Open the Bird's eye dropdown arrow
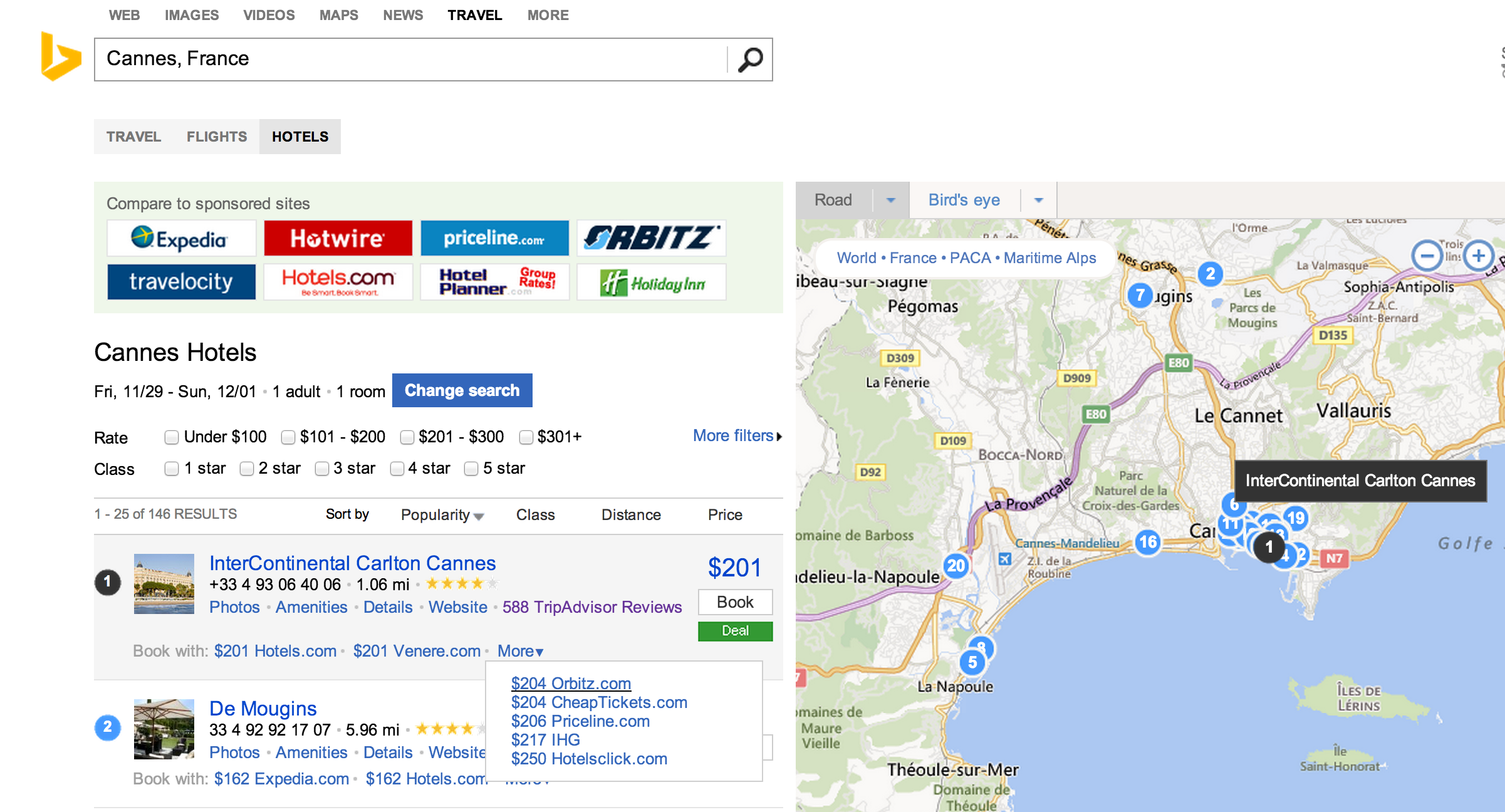Screen dimensions: 1505x812 (1038, 200)
